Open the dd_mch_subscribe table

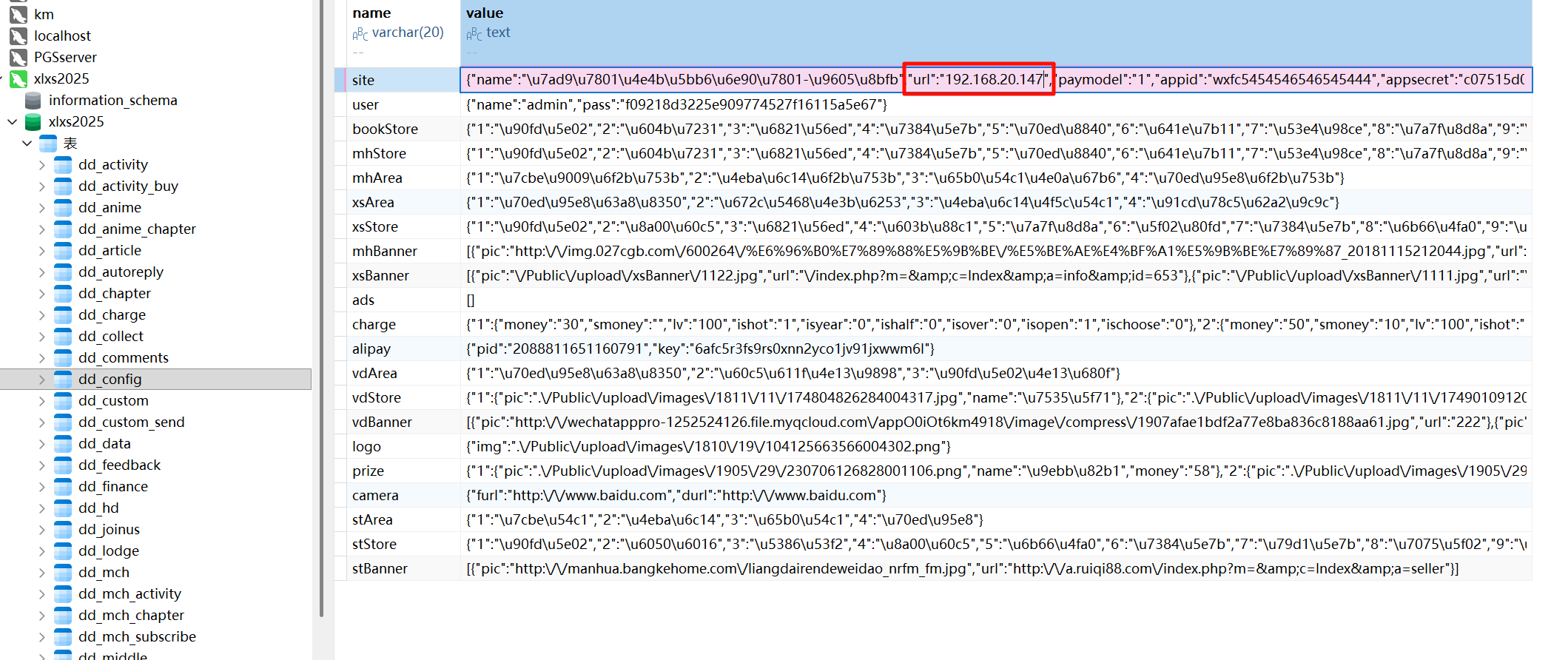click(x=137, y=636)
